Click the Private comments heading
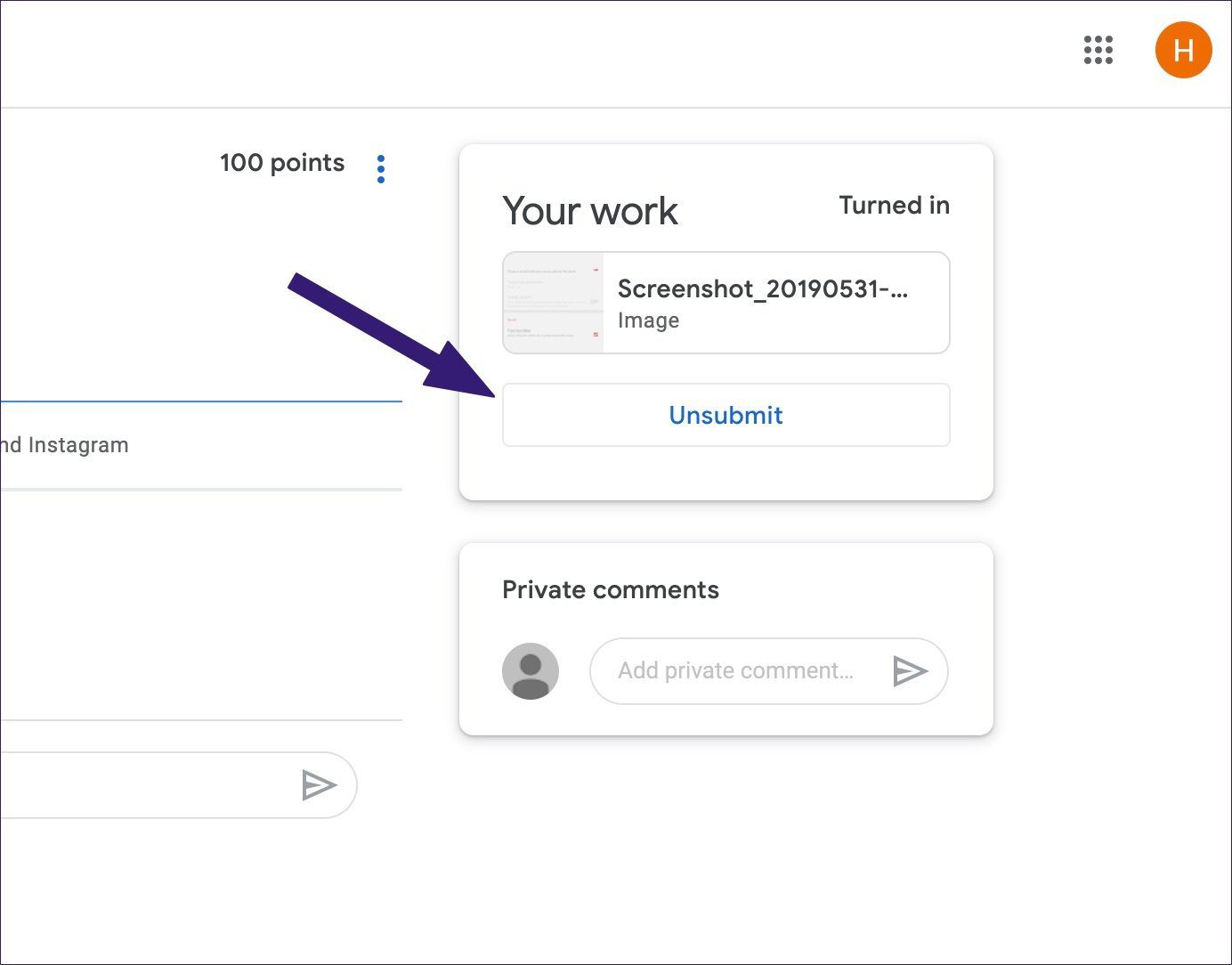The image size is (1232, 965). [x=611, y=589]
